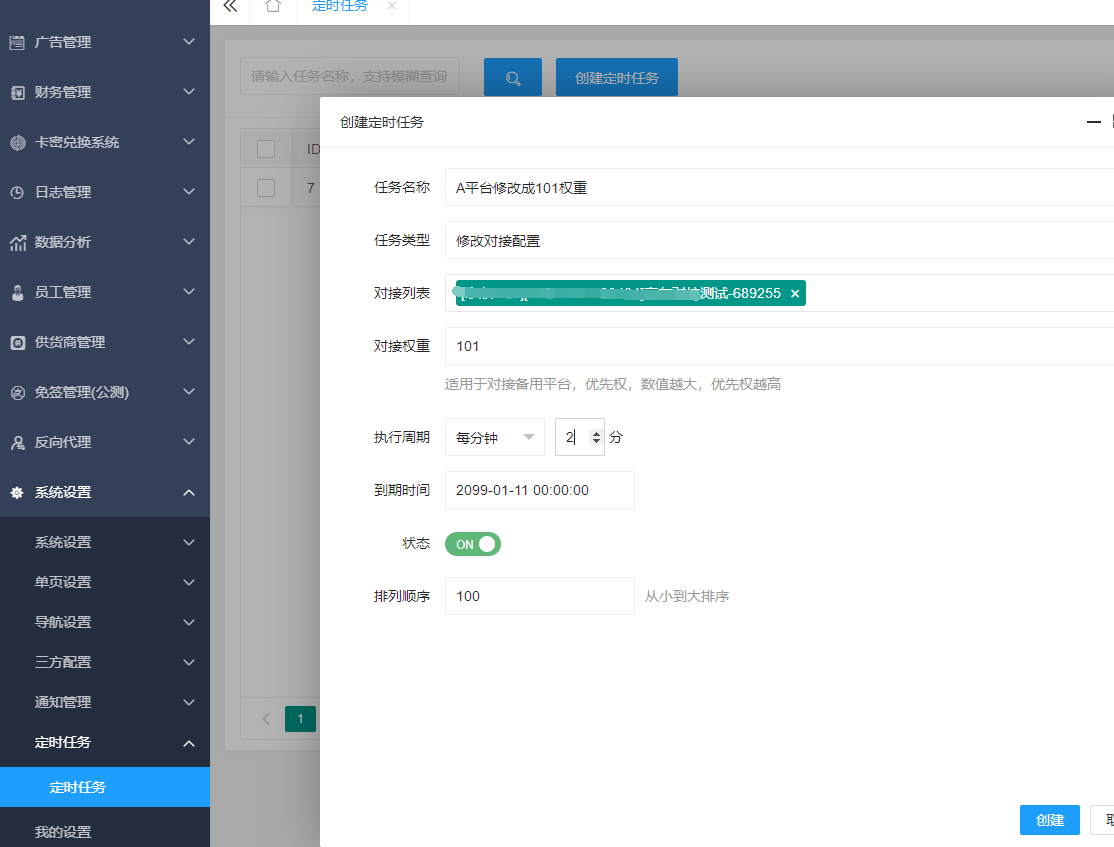Click the 创建 button
Viewport: 1114px width, 847px height.
(1049, 820)
